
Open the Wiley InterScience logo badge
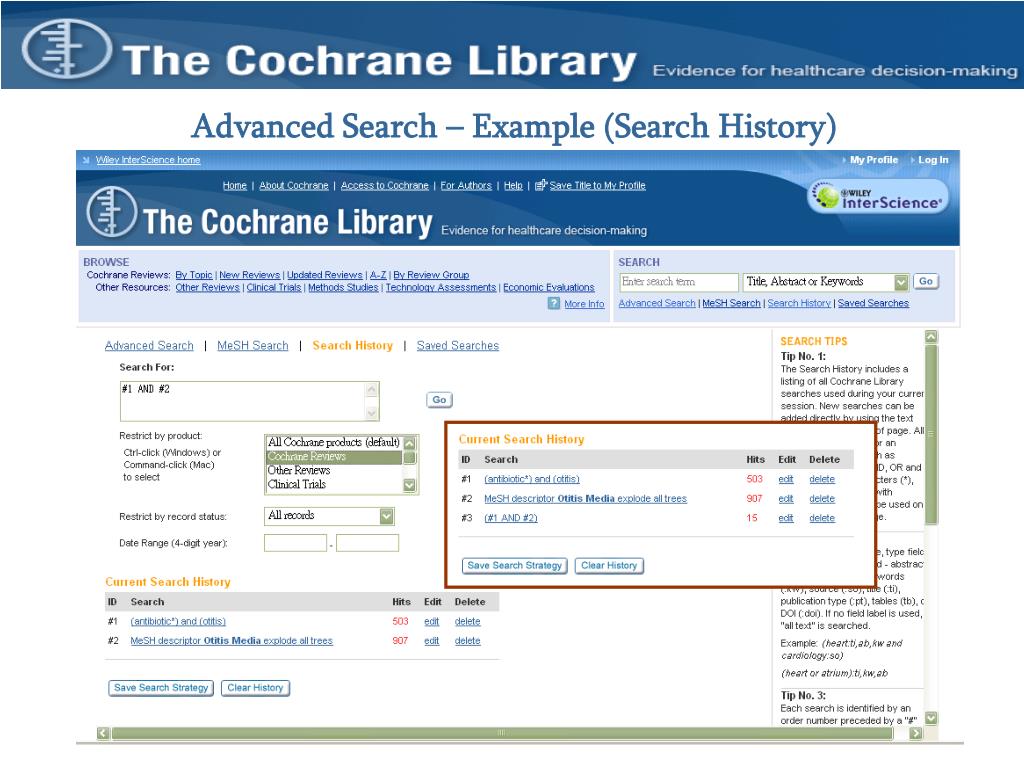[878, 197]
